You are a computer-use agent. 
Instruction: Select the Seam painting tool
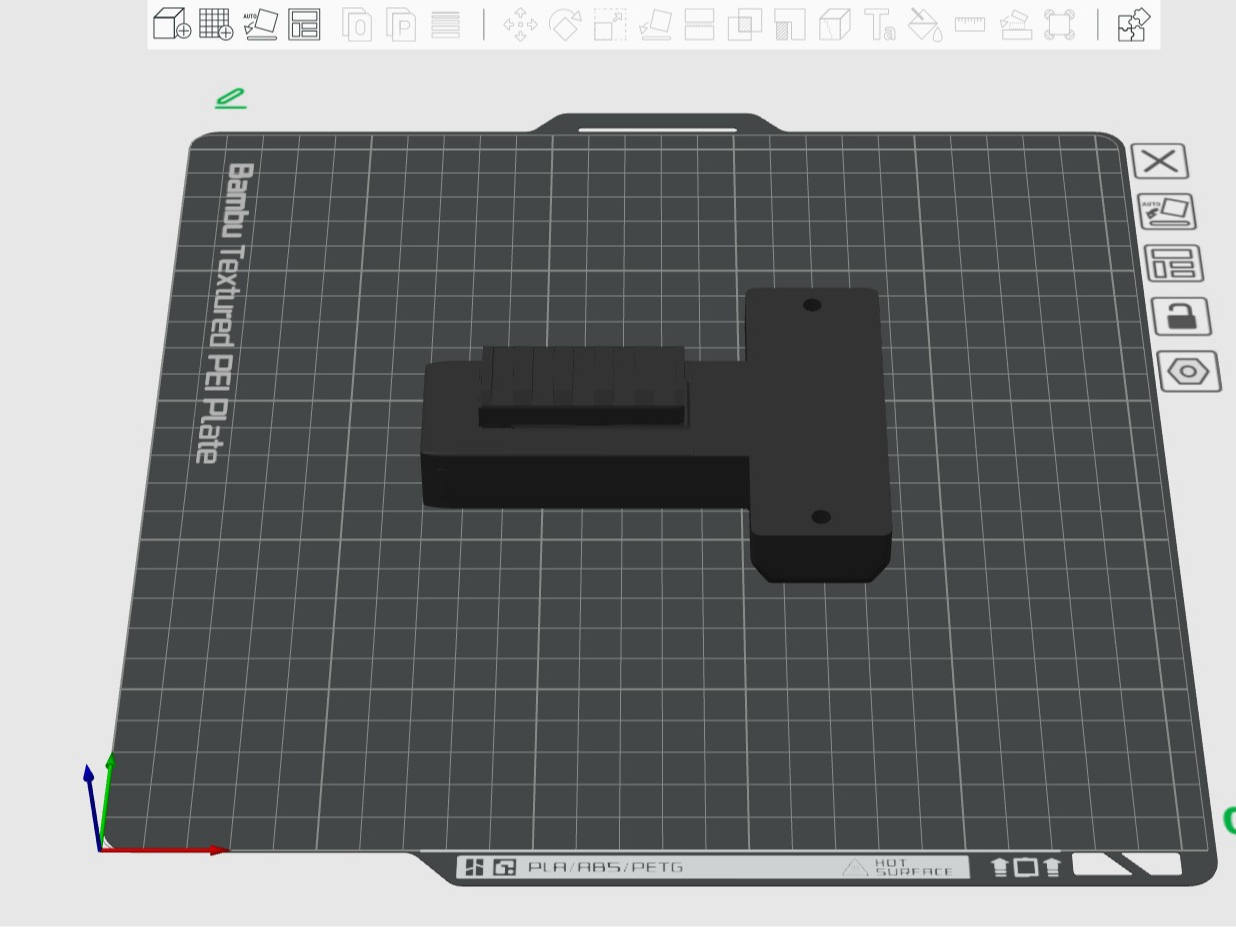tap(834, 24)
